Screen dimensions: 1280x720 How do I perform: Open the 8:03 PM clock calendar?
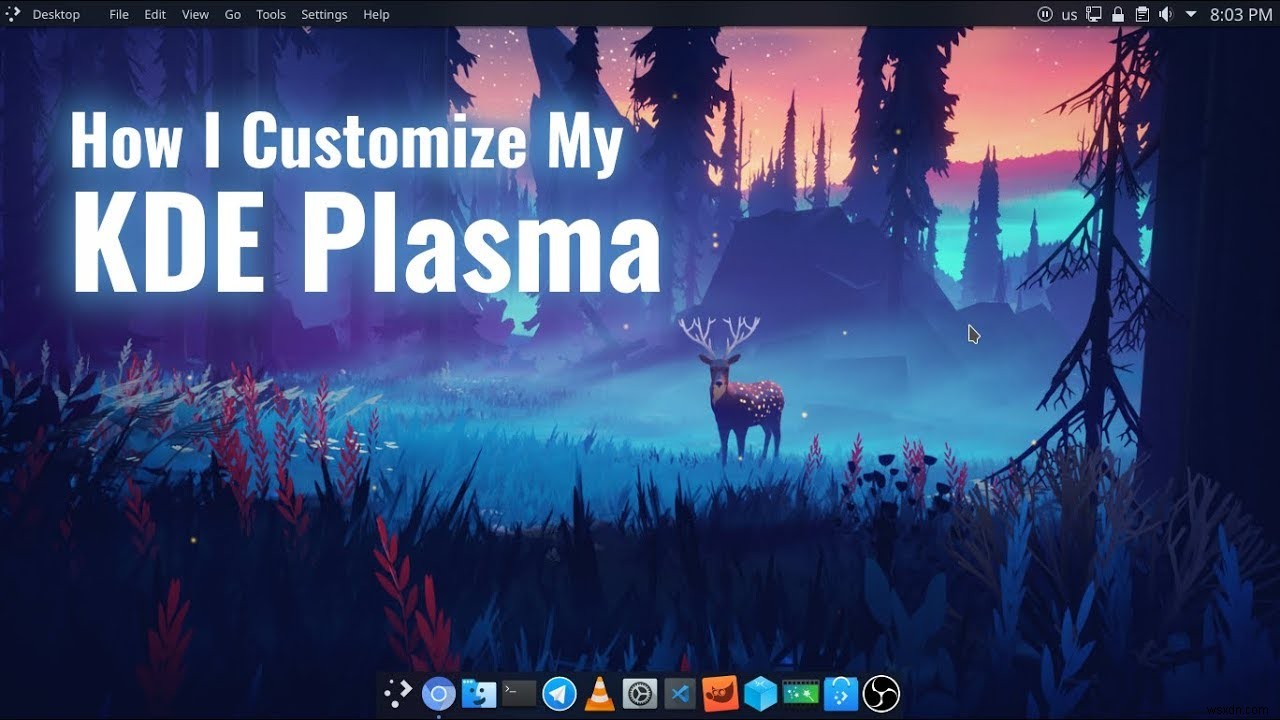tap(1240, 14)
